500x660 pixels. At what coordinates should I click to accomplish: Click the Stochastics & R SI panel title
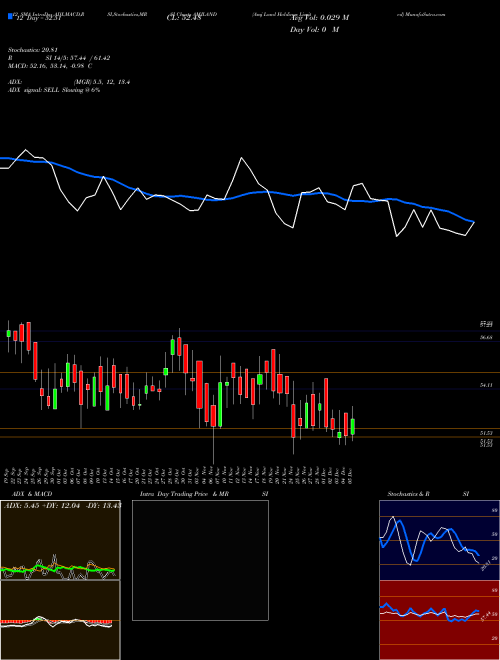tap(428, 494)
